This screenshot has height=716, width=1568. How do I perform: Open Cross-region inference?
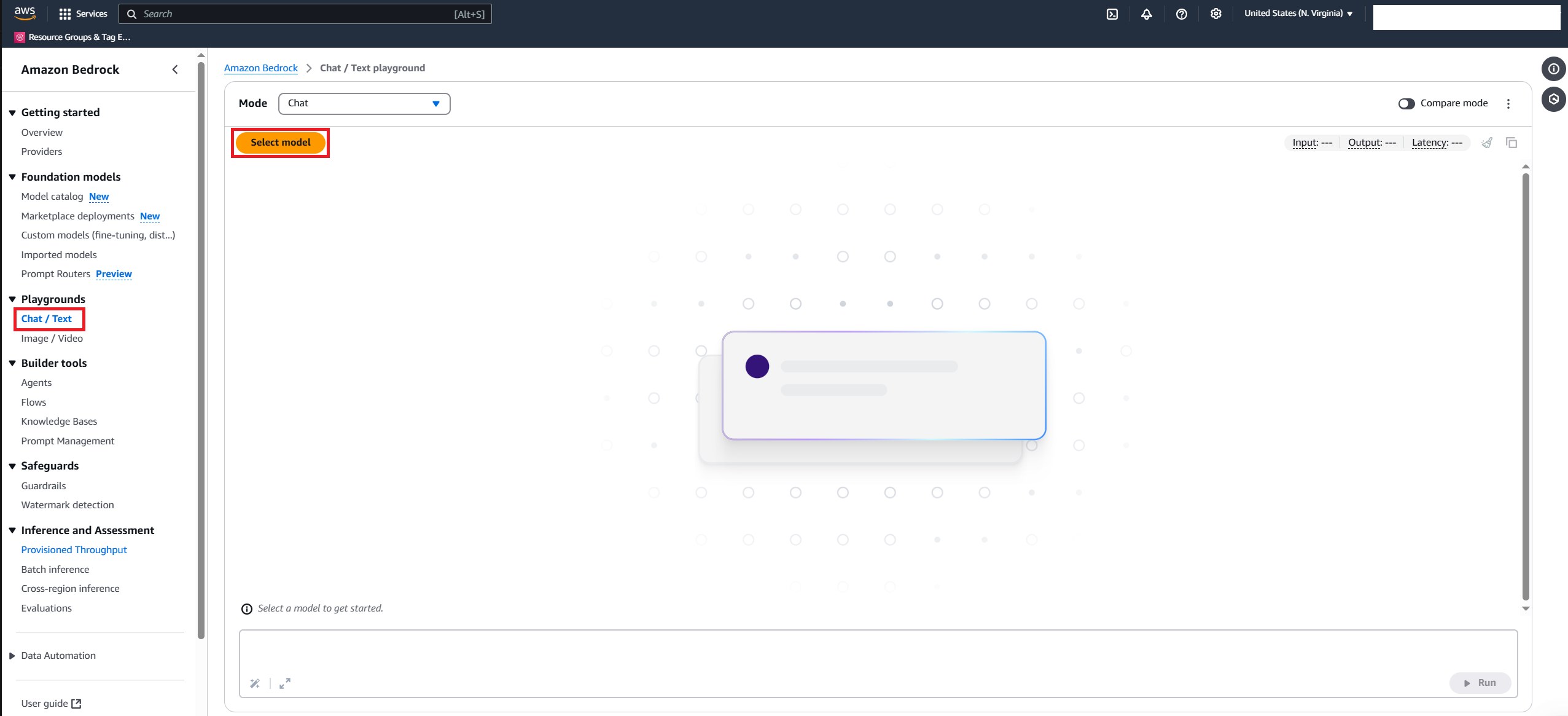click(71, 588)
